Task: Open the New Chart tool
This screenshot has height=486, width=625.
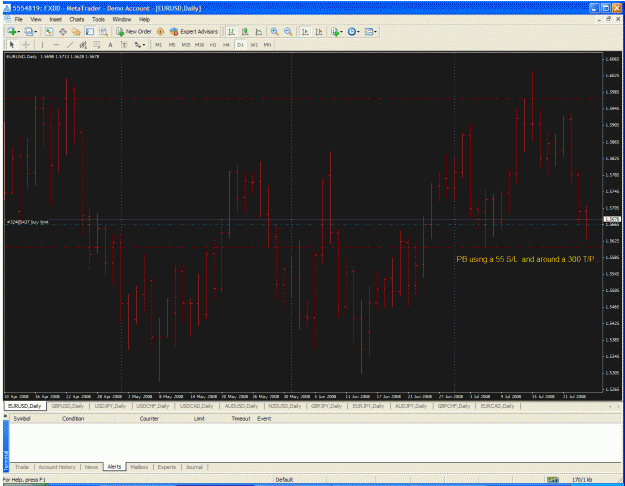Action: click(x=11, y=31)
